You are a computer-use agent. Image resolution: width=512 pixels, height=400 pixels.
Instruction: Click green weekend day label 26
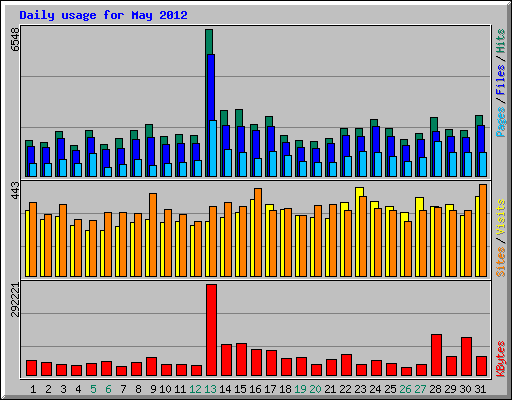(x=405, y=389)
